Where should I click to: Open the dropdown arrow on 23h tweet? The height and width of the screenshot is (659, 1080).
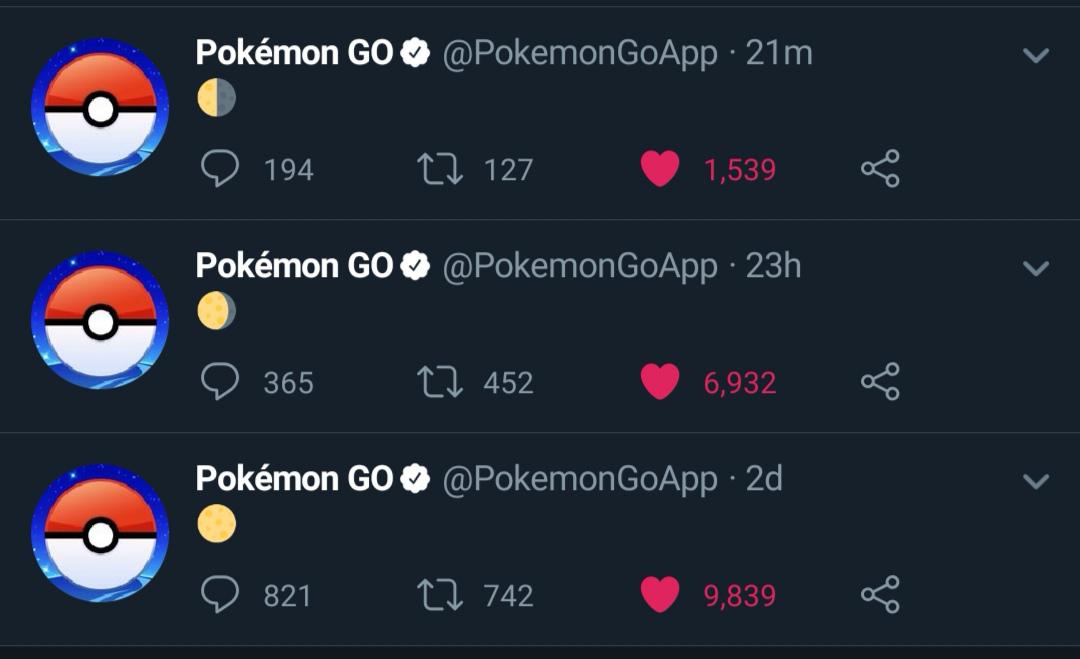(1037, 268)
